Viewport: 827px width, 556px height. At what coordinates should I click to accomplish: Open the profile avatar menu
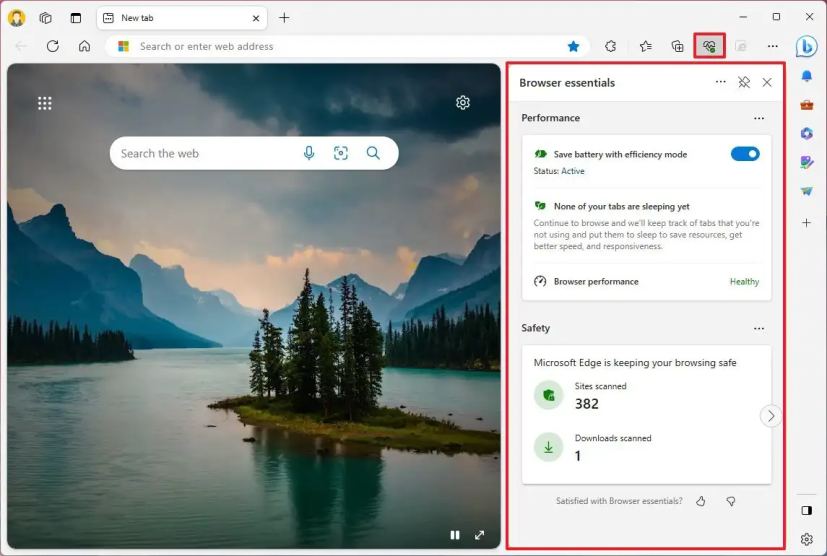(x=16, y=17)
